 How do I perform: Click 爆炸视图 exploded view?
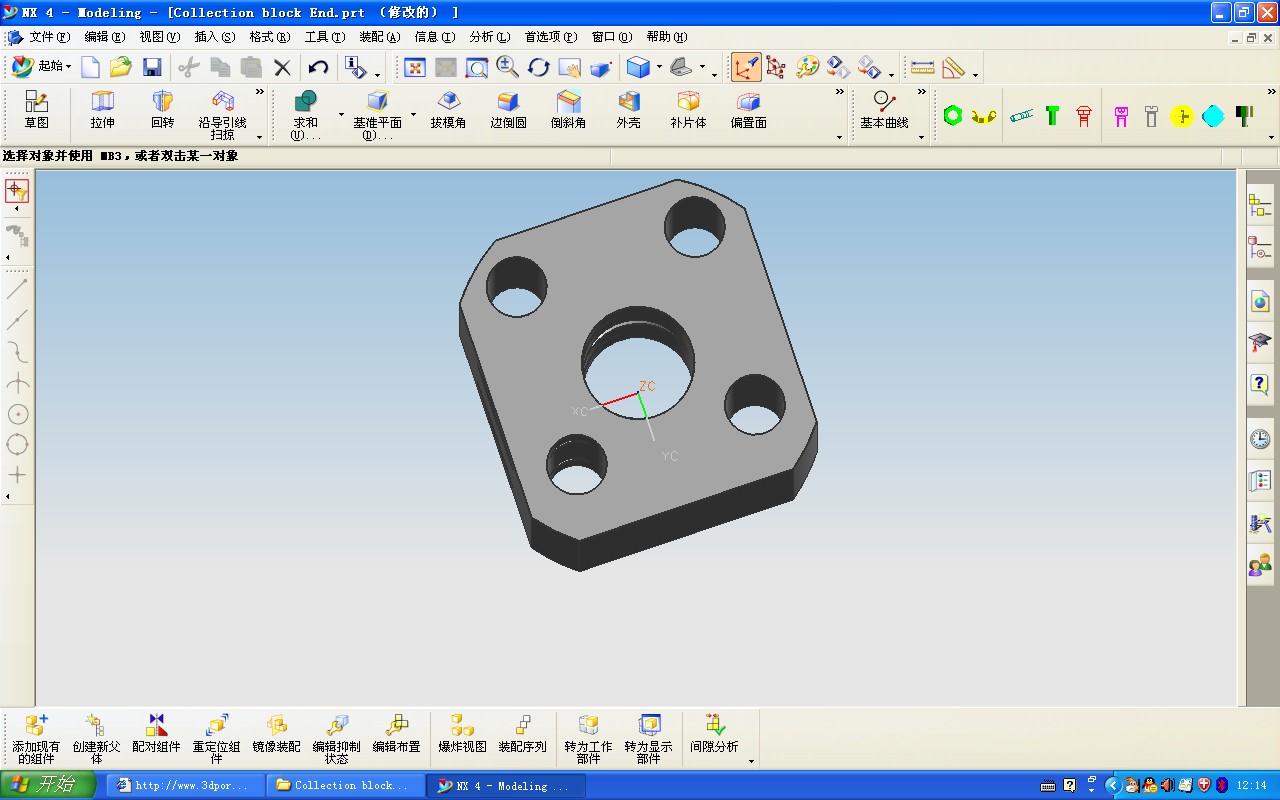462,734
